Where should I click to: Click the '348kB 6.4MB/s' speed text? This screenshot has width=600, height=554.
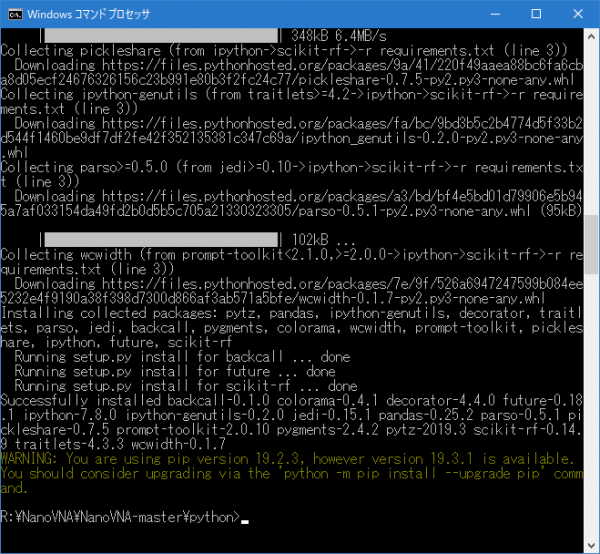[339, 36]
